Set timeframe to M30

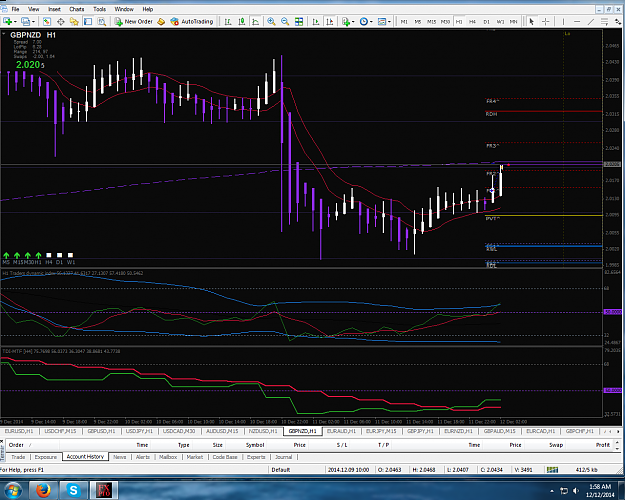[445, 22]
